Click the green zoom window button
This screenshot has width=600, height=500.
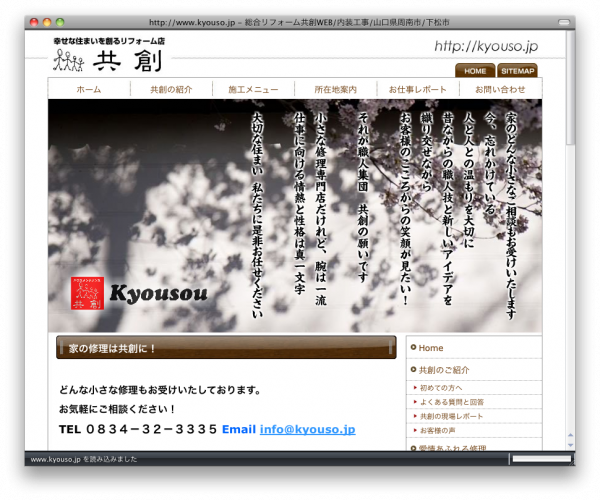[x=60, y=22]
